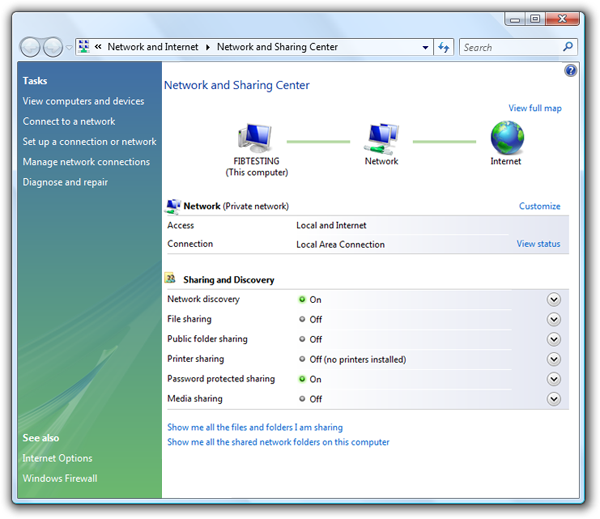Click the breadcrumb arrow after Network and Internet
Image resolution: width=600 pixels, height=519 pixels.
click(x=208, y=47)
